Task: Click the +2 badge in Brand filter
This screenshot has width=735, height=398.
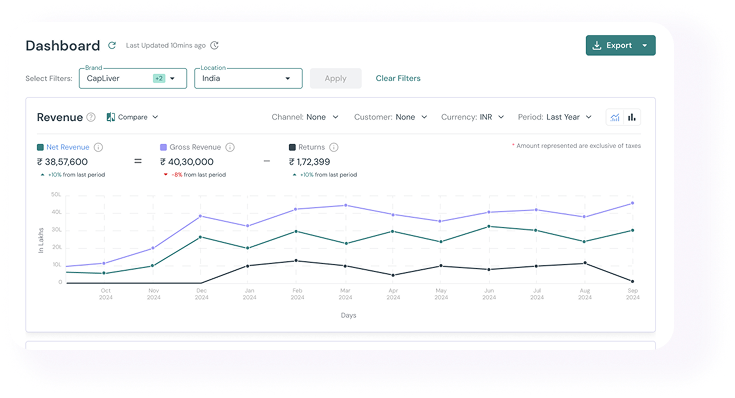Action: [159, 78]
